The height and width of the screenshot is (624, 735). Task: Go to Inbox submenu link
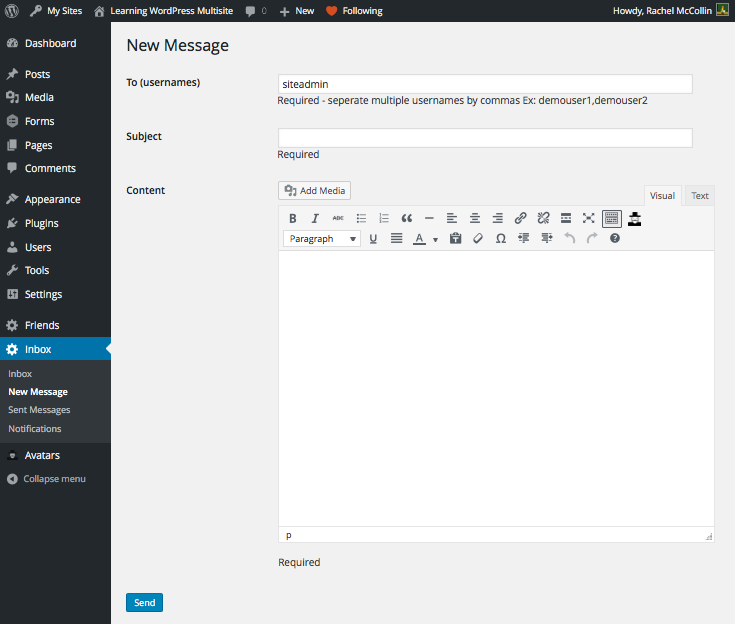click(20, 374)
